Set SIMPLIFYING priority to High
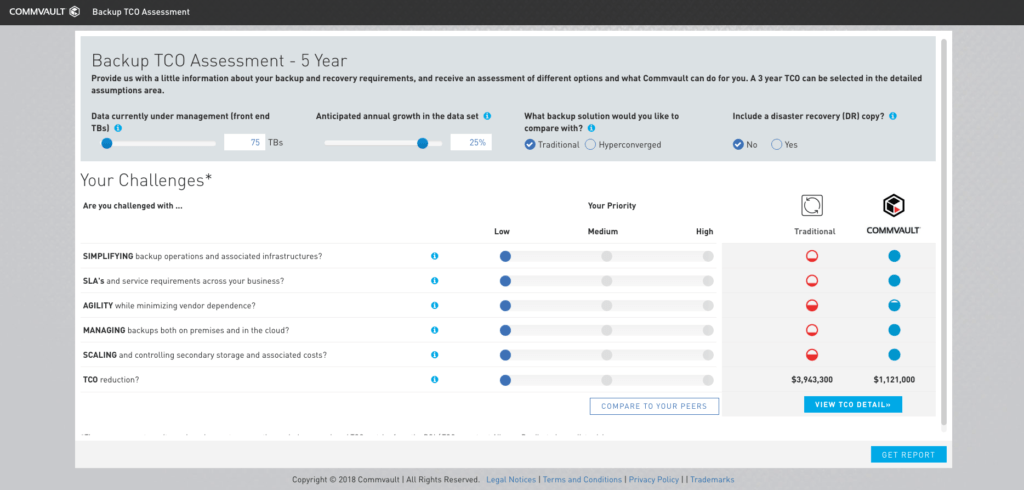Screen dimensions: 1024x490 708,256
